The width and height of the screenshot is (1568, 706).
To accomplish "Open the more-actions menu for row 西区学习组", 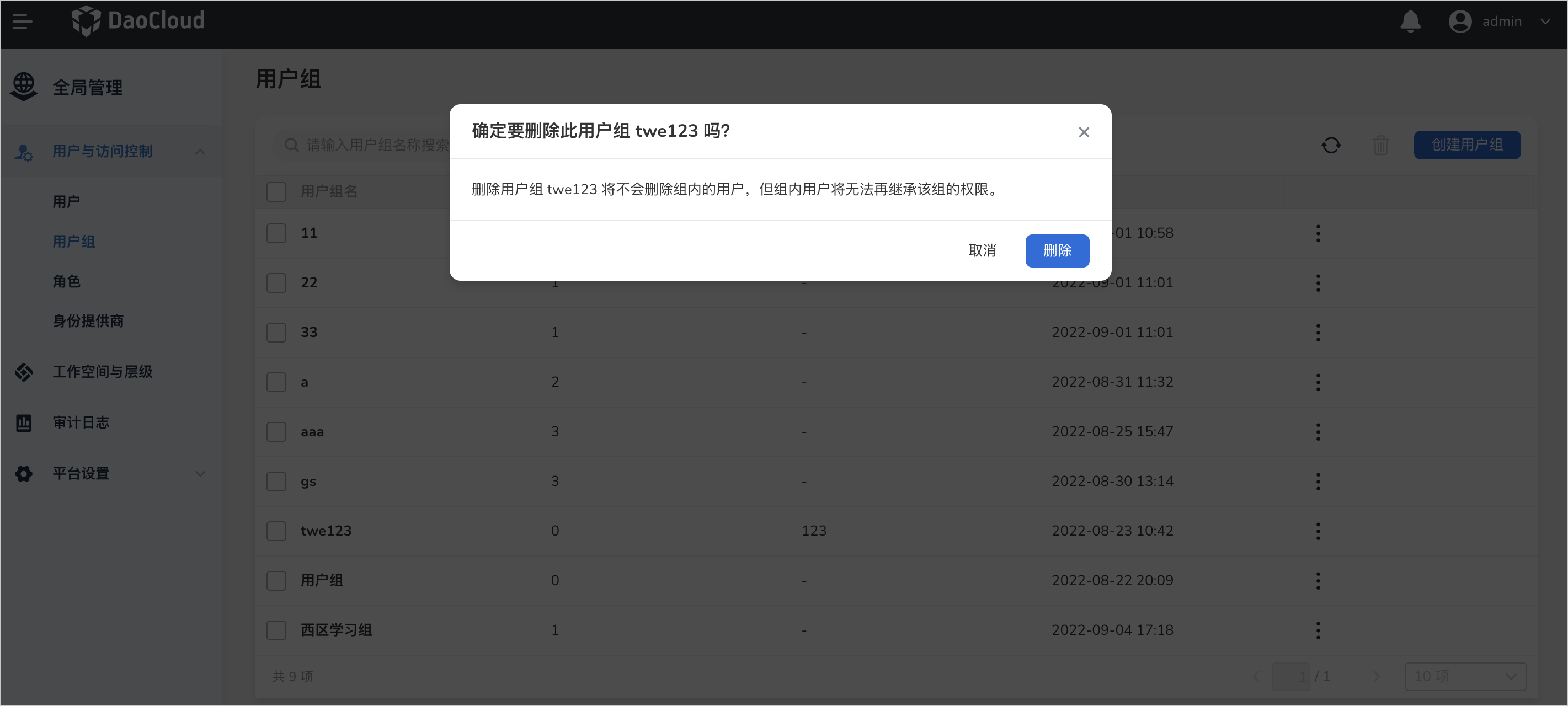I will [1318, 630].
